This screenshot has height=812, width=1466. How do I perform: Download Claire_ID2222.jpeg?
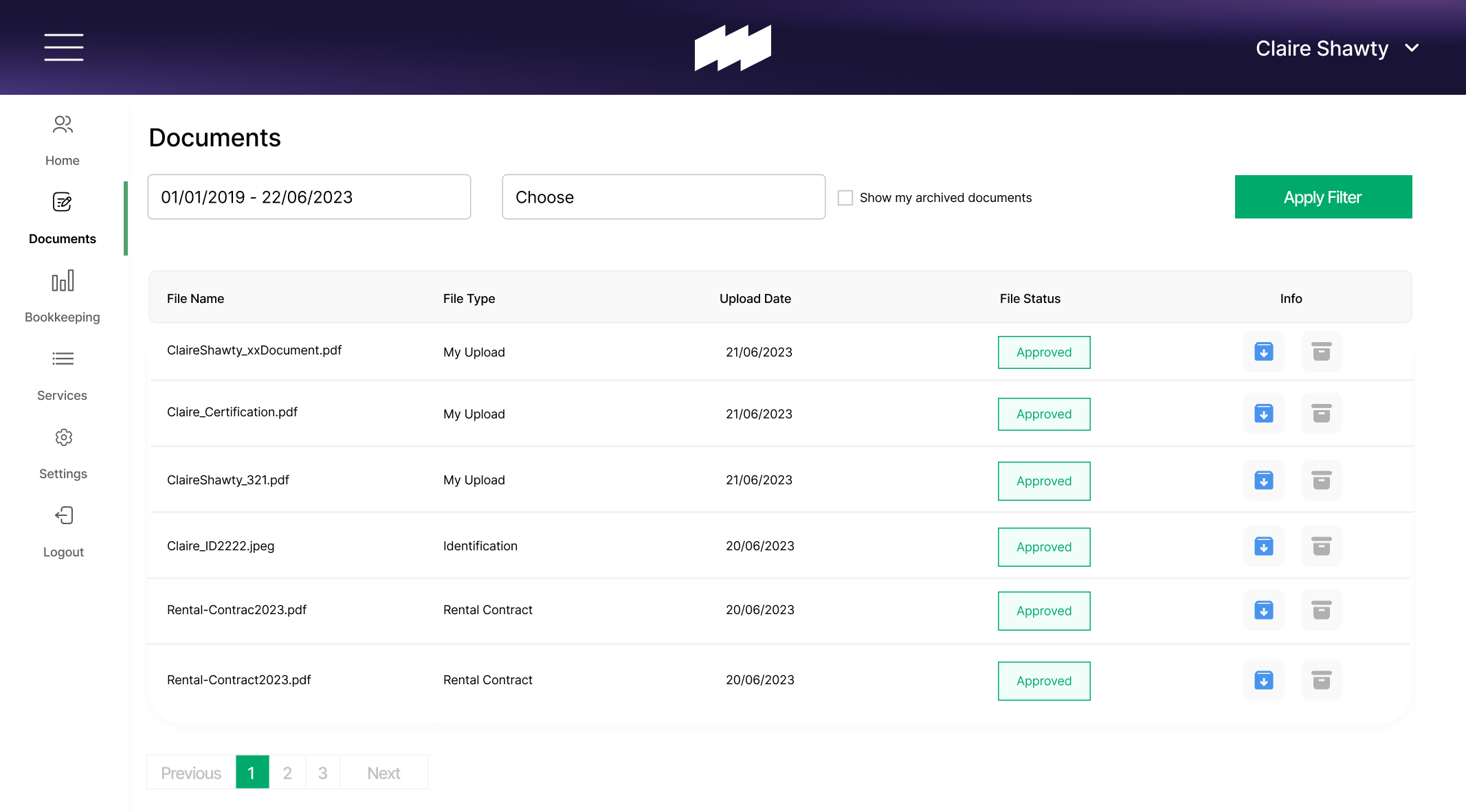point(1264,547)
